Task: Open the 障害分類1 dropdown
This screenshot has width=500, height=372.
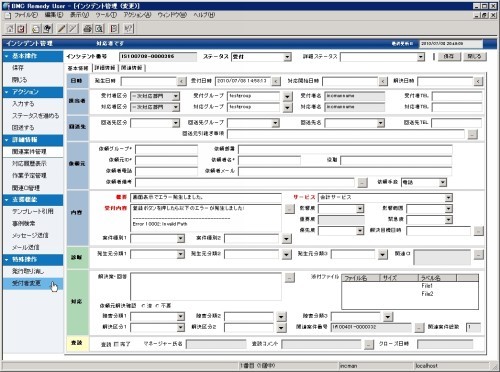Action: (180, 316)
